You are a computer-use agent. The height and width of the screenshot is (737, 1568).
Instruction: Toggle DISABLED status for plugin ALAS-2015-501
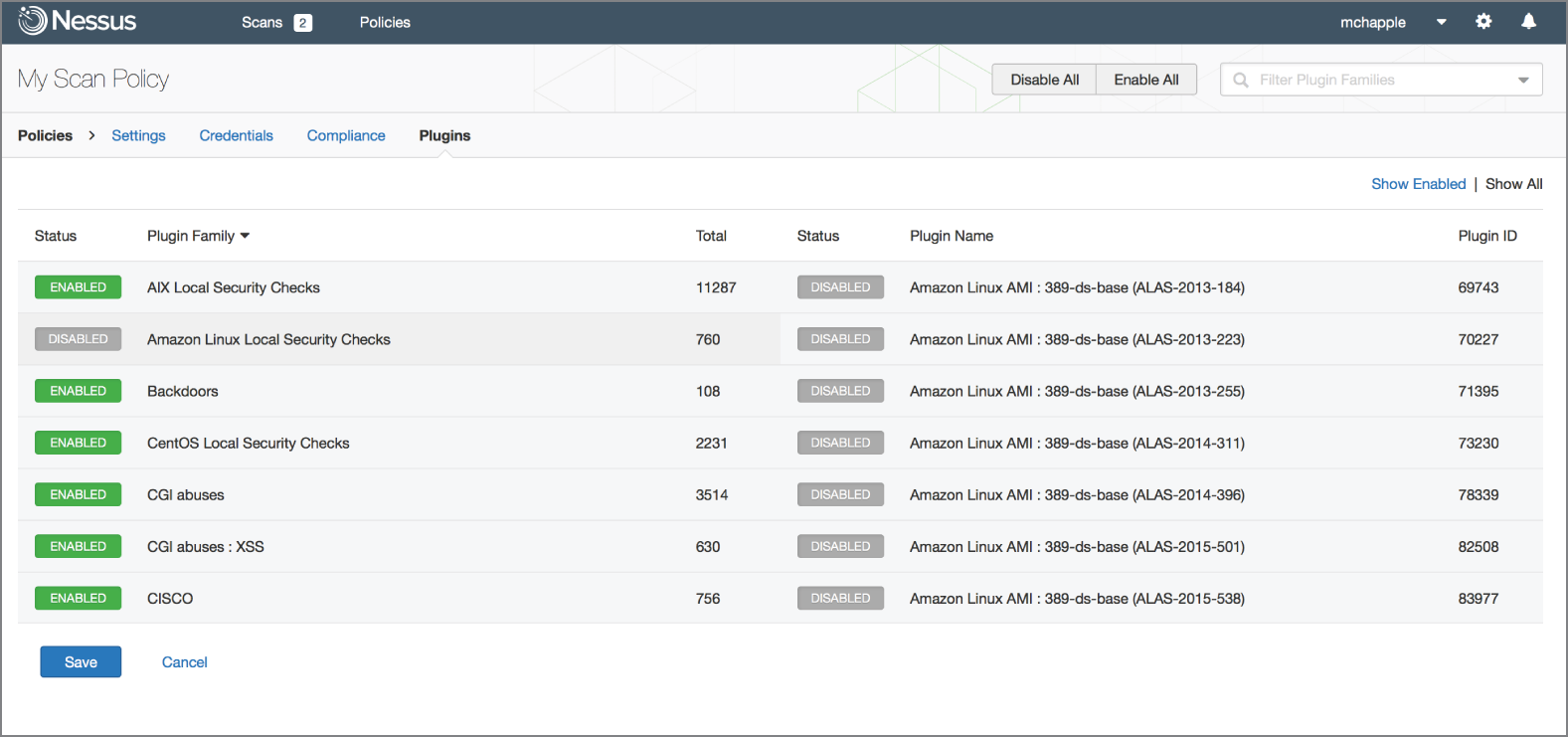pyautogui.click(x=840, y=546)
